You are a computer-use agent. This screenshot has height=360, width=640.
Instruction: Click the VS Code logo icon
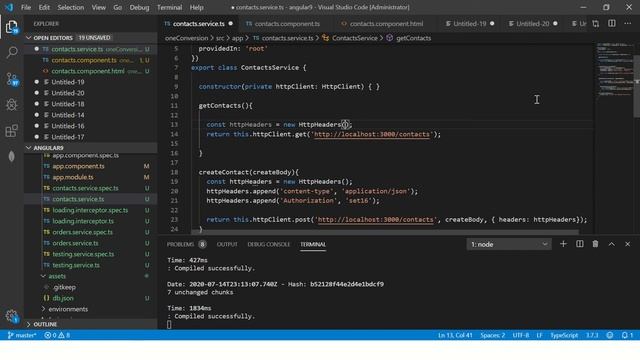[x=9, y=7]
